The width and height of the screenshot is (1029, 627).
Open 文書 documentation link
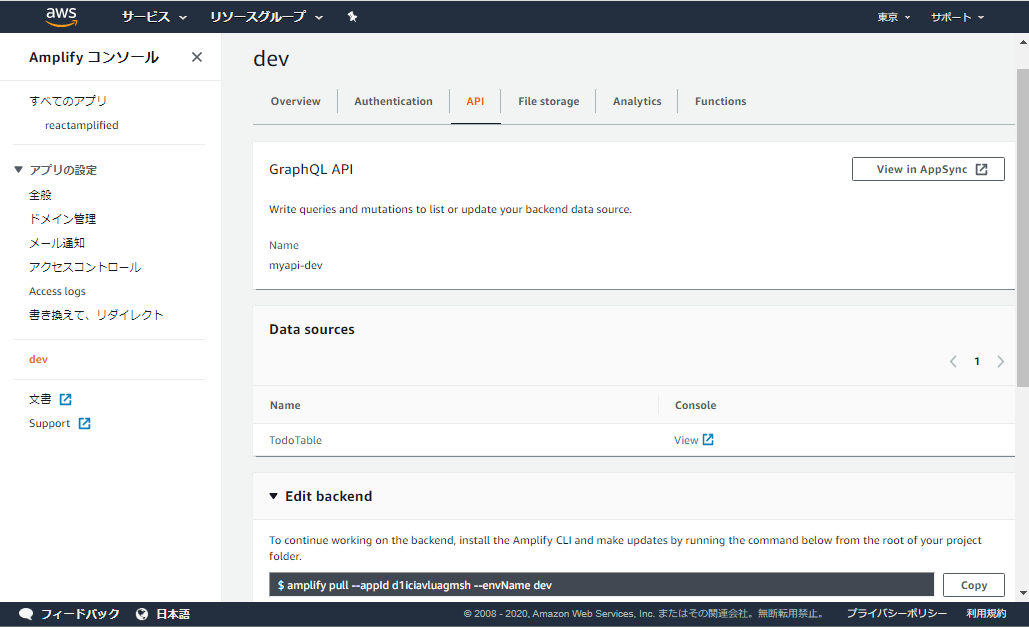[x=40, y=399]
